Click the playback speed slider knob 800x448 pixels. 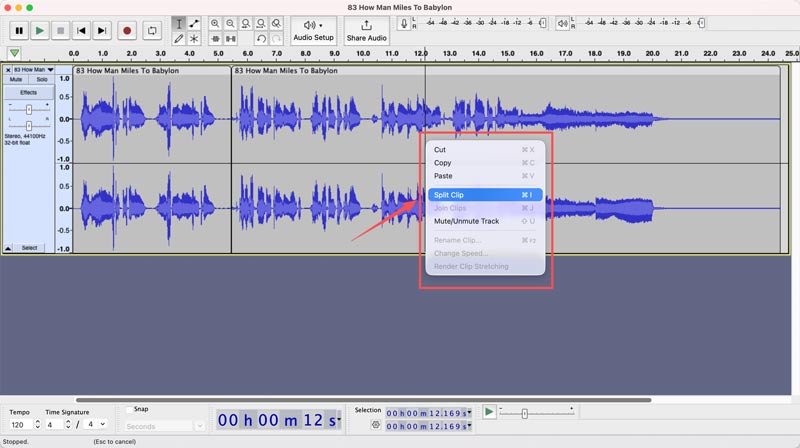(524, 414)
